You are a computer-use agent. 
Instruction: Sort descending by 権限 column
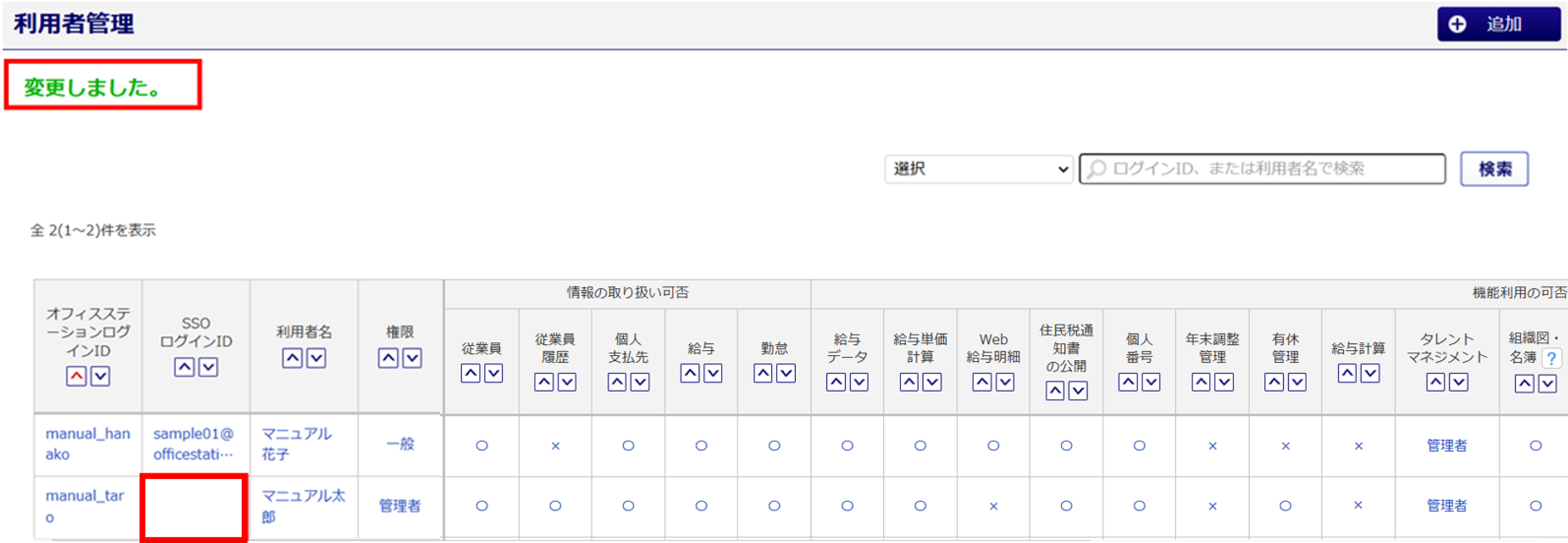(x=412, y=358)
